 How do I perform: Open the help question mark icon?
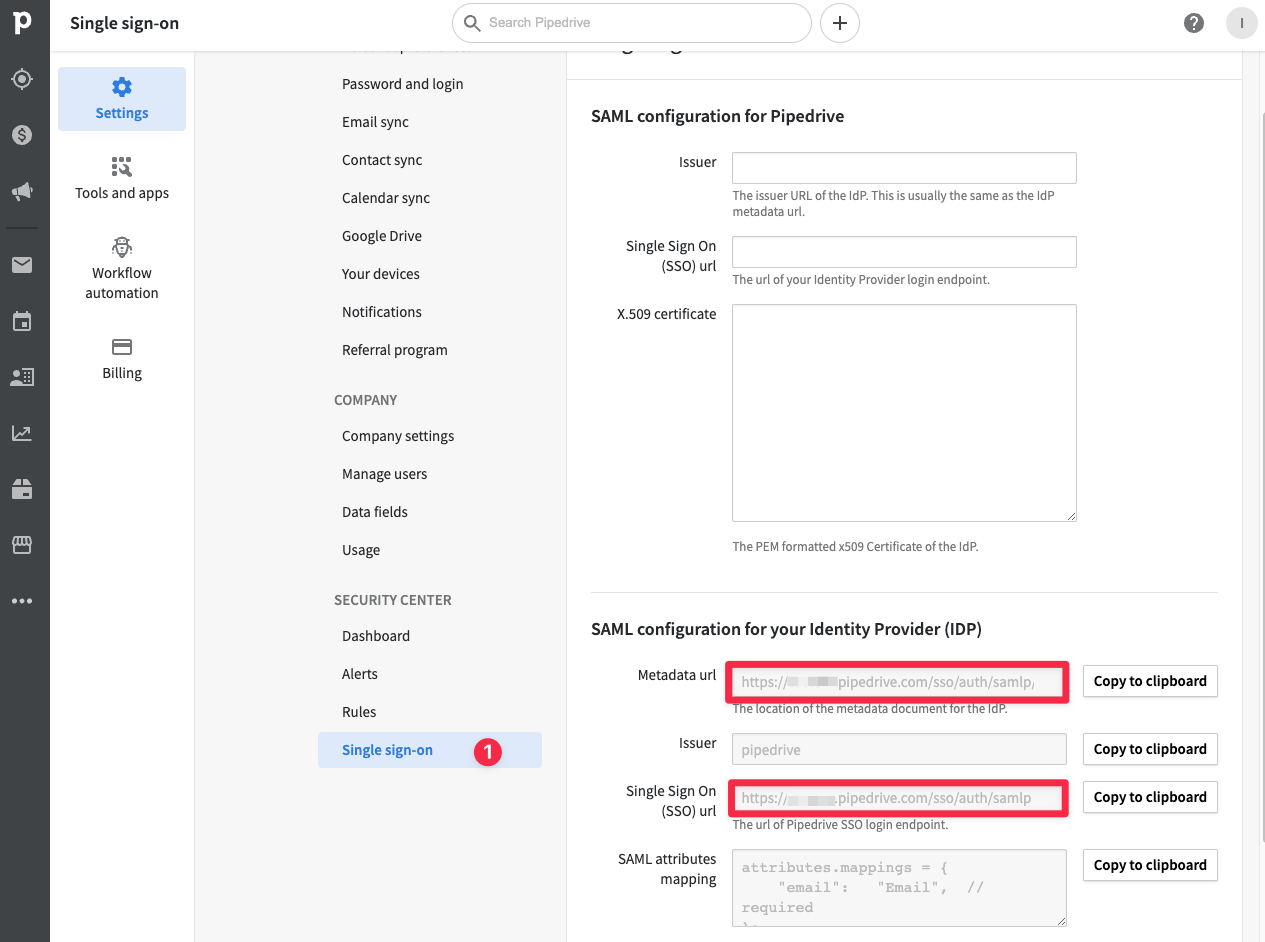[1194, 23]
